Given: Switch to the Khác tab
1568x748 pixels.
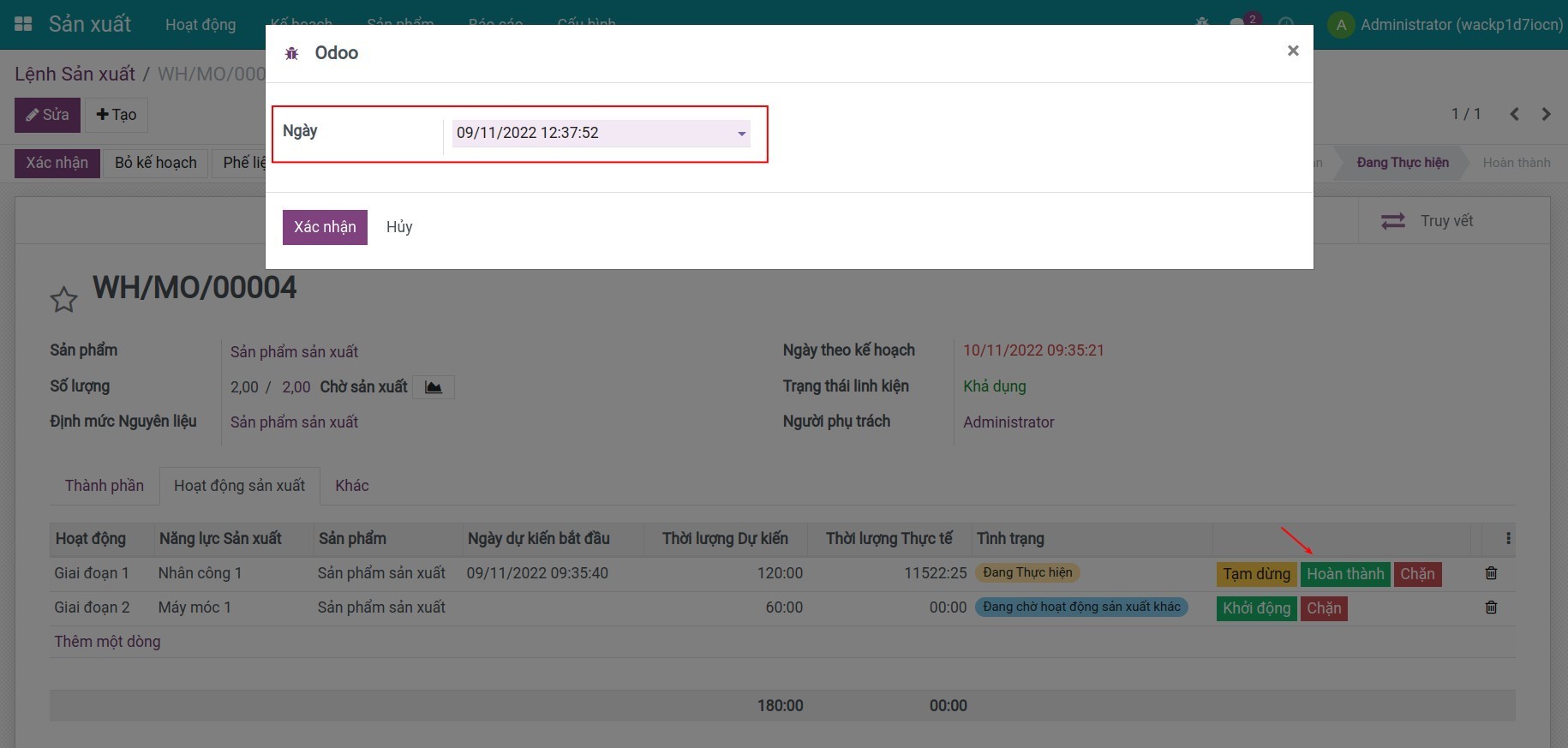Looking at the screenshot, I should pyautogui.click(x=352, y=486).
